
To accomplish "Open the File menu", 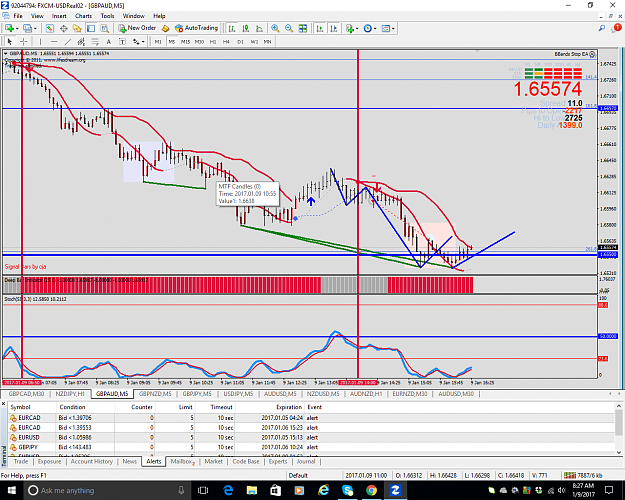I will click(18, 16).
